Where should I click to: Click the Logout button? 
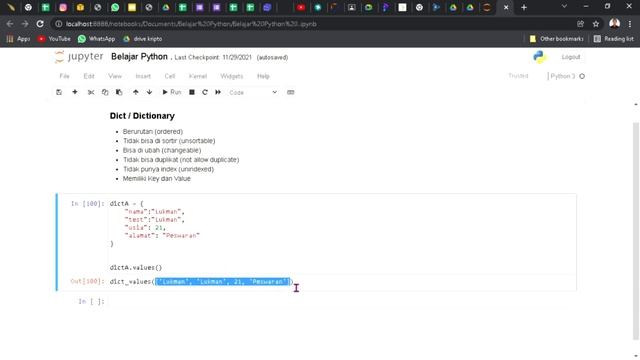tap(571, 57)
